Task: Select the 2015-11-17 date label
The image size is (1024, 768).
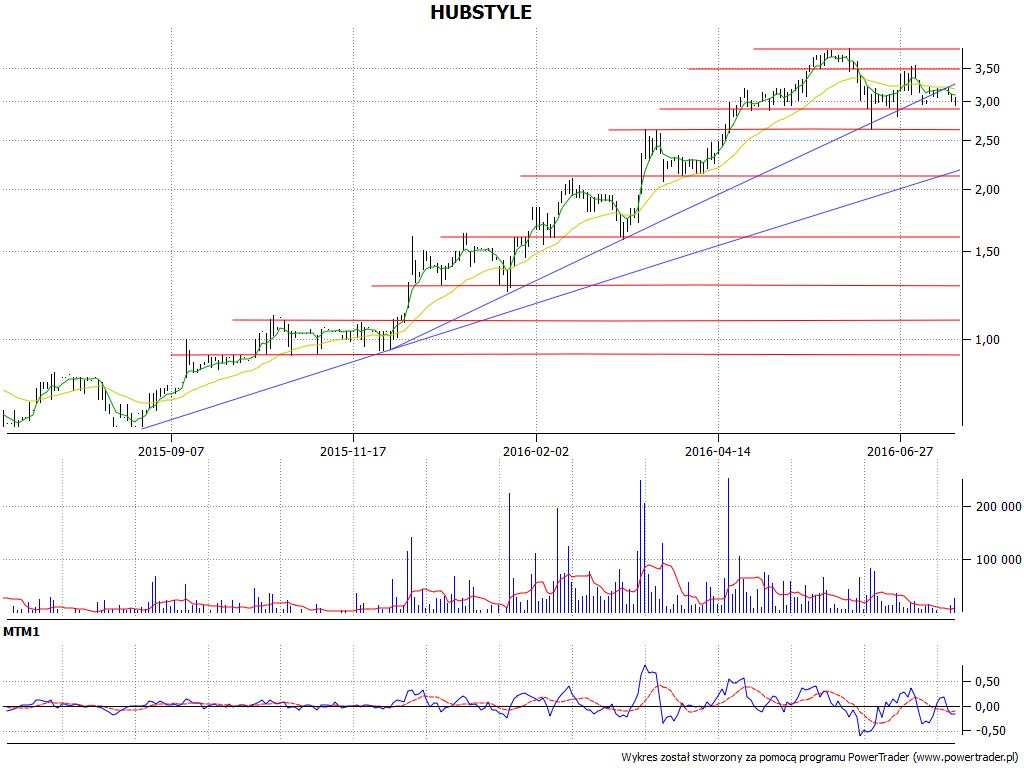Action: coord(353,451)
